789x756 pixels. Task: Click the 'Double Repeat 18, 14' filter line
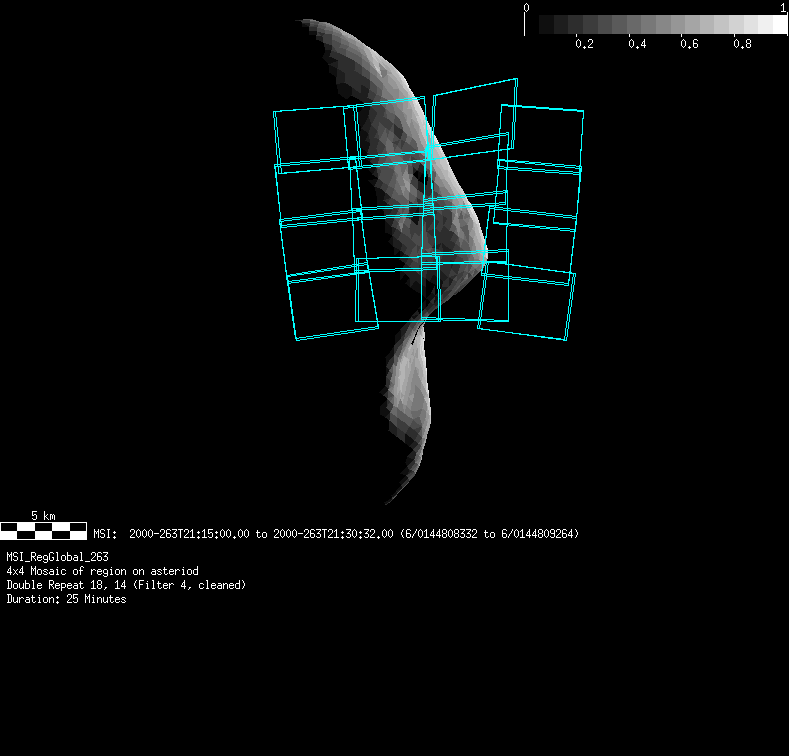[x=126, y=585]
